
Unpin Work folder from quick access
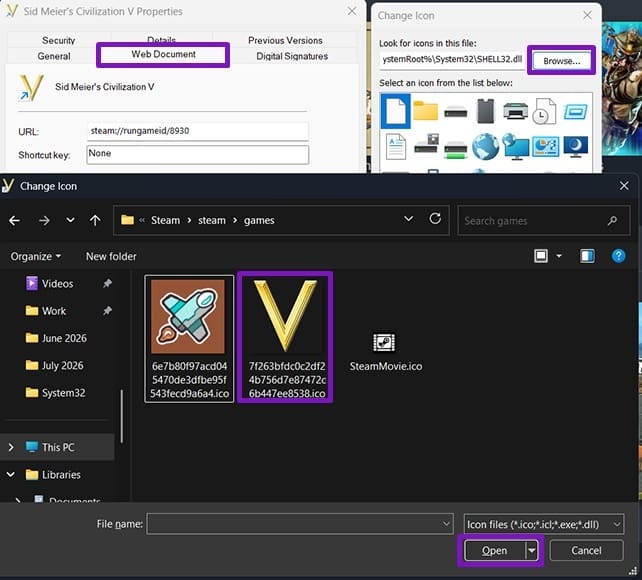[107, 311]
